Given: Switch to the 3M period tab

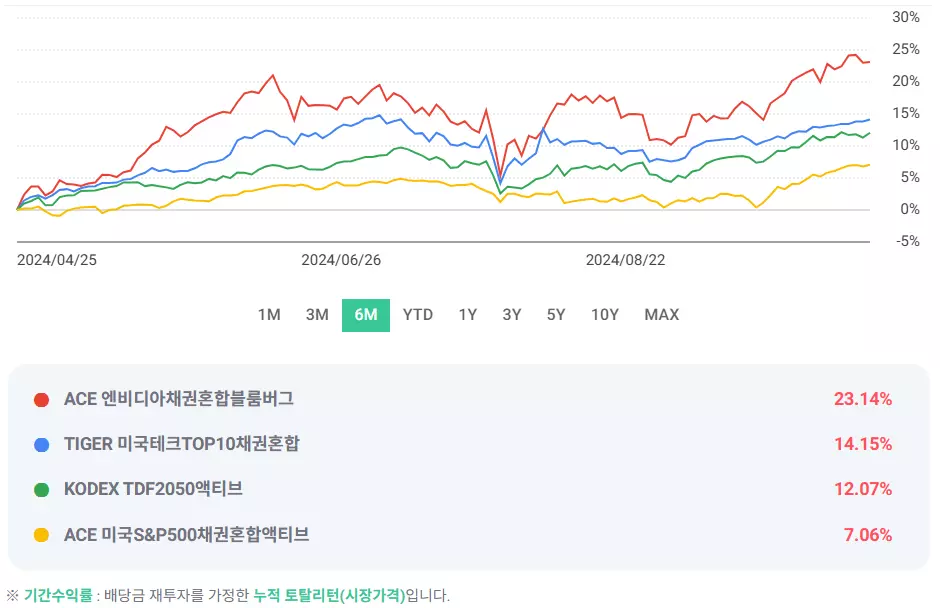Looking at the screenshot, I should (317, 314).
